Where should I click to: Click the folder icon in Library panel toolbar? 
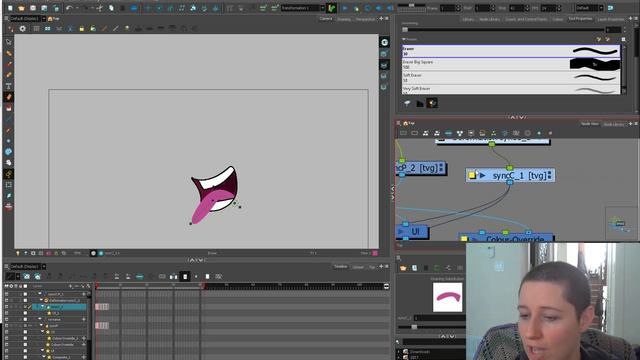(x=403, y=268)
